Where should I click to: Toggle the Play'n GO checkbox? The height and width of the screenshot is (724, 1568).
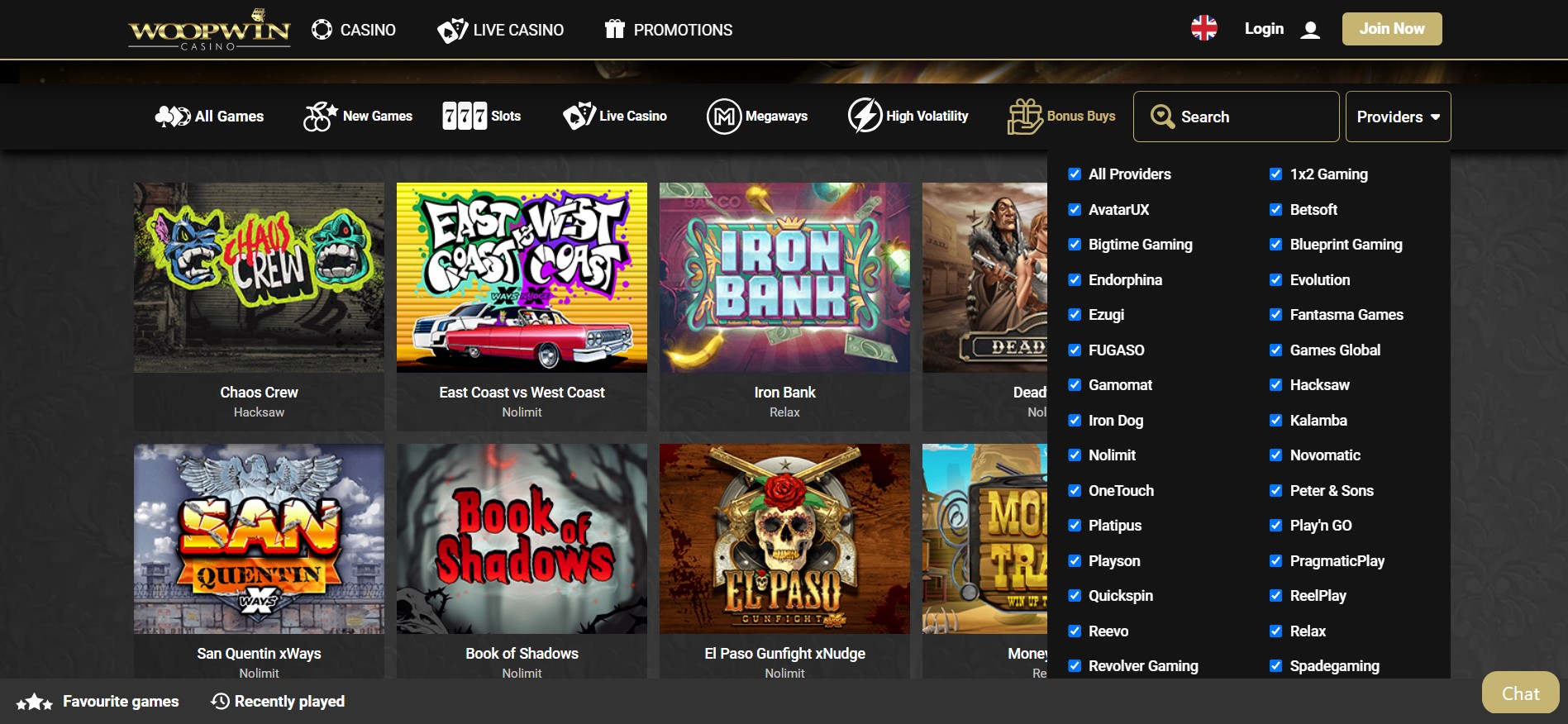[x=1276, y=526]
